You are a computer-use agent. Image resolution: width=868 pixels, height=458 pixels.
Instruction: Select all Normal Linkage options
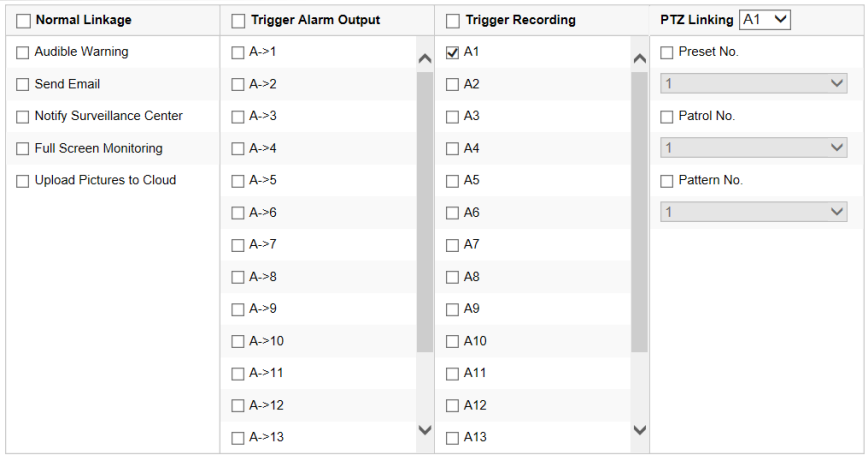coord(23,20)
